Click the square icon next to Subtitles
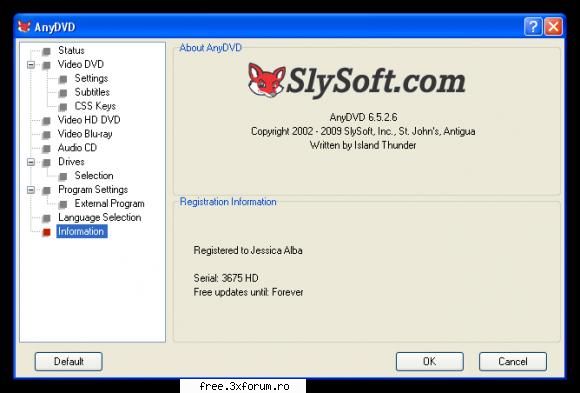 click(x=63, y=93)
